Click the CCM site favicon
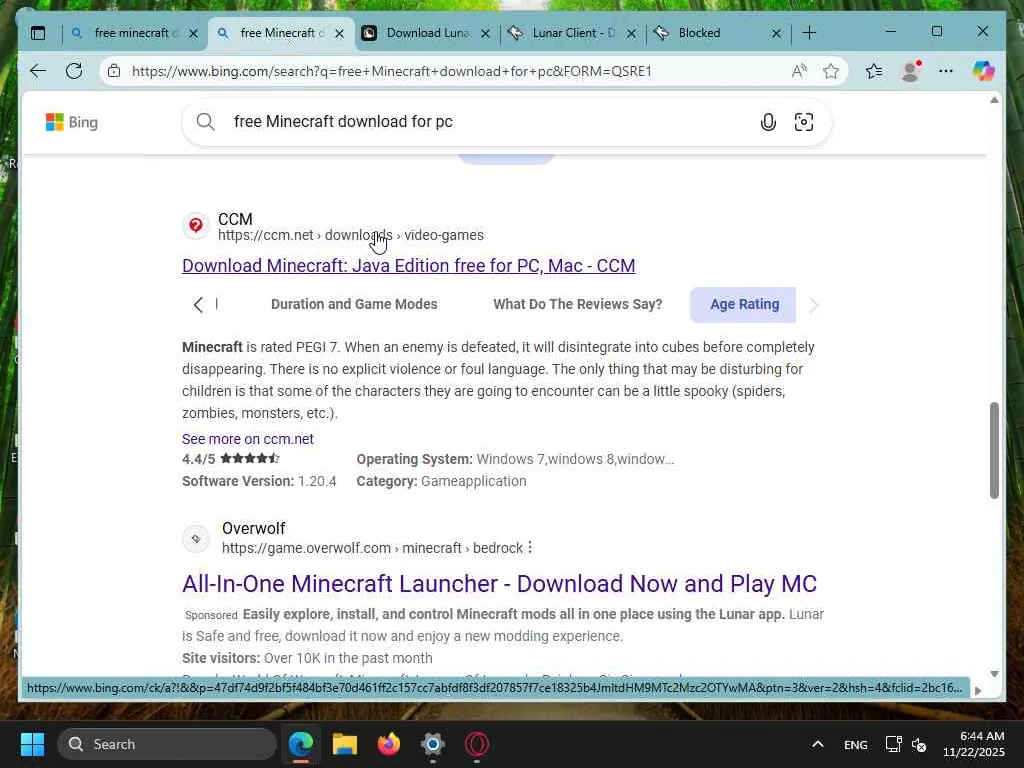Viewport: 1024px width, 768px height. point(195,226)
